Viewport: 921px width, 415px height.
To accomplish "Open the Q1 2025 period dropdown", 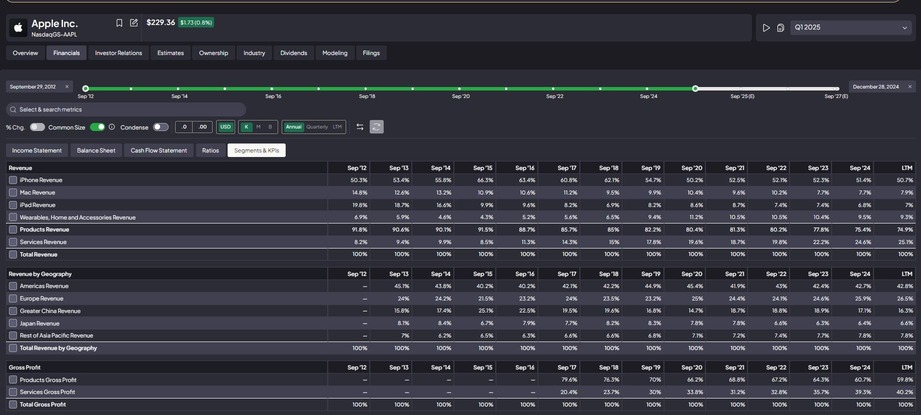I will pos(850,28).
